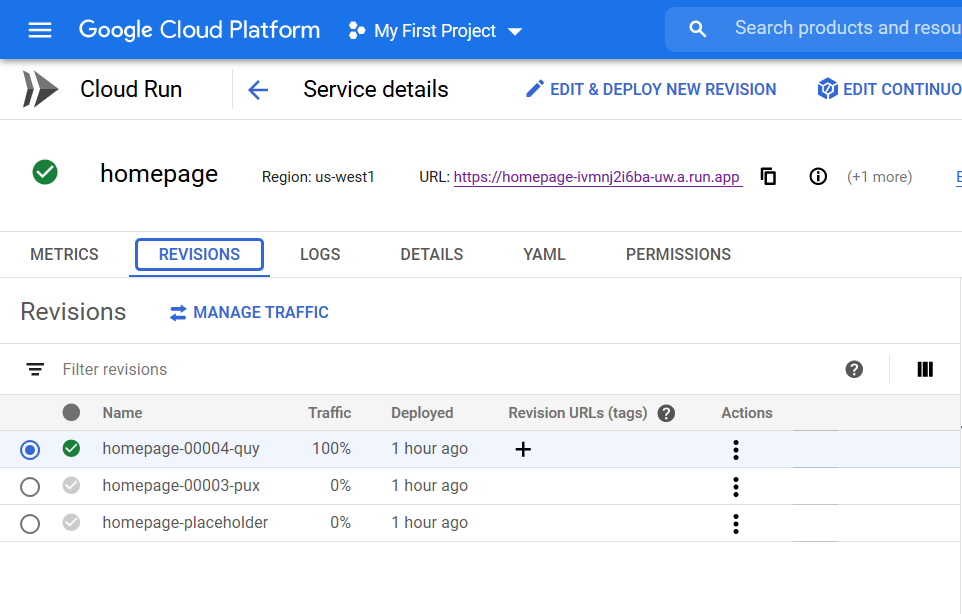Click the green status check beside homepage
This screenshot has width=962, height=614.
coord(45,172)
